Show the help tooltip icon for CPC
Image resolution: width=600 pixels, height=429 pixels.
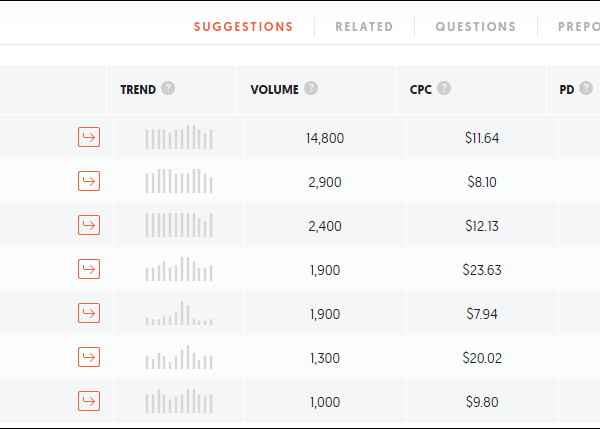pyautogui.click(x=444, y=88)
